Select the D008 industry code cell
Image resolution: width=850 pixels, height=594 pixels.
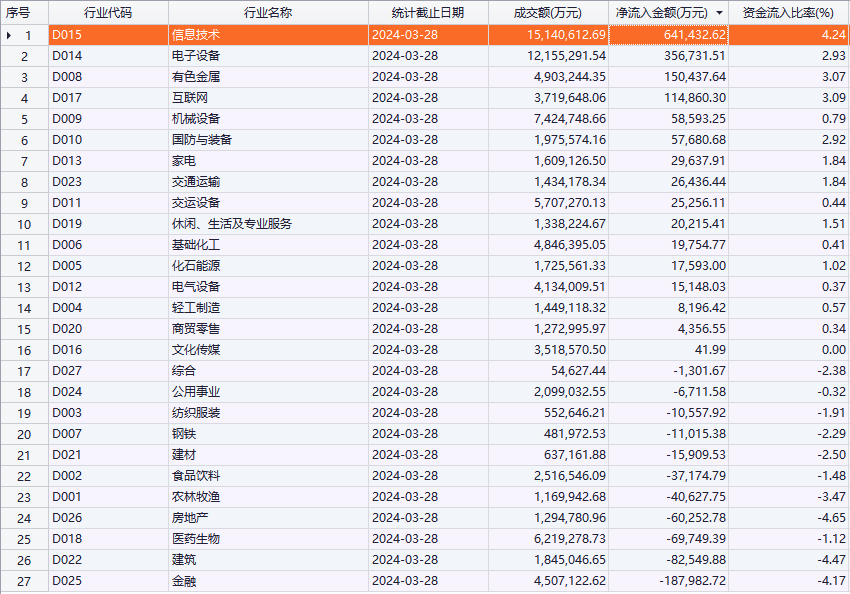(x=68, y=77)
